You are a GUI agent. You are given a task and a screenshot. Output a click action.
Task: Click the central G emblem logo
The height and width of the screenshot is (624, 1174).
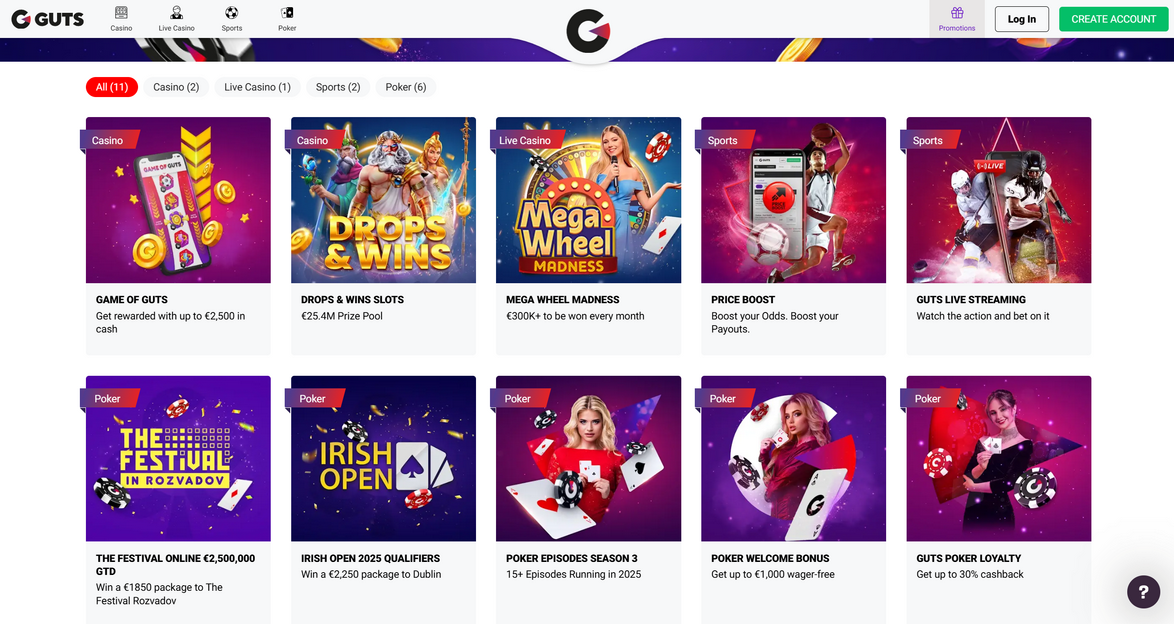[x=588, y=31]
